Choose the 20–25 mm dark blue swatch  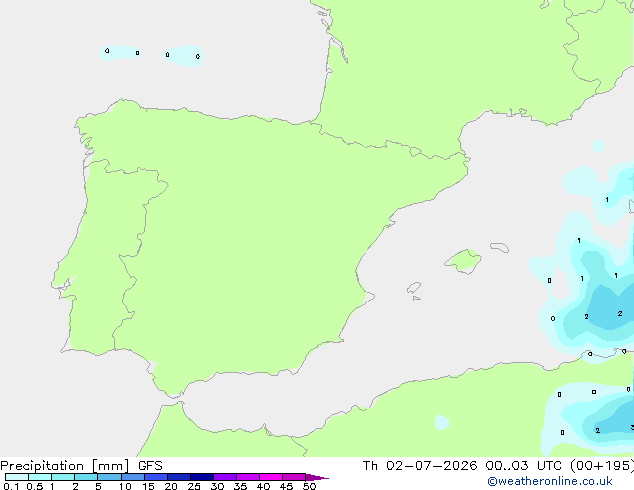(x=179, y=477)
